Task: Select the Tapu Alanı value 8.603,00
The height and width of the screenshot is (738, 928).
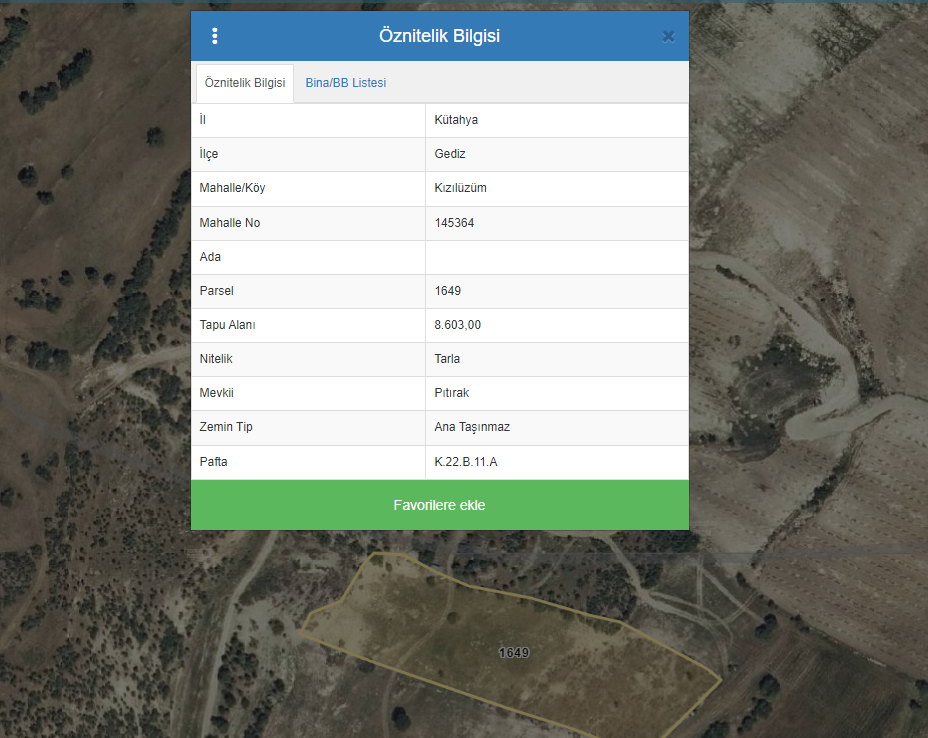Action: tap(457, 325)
